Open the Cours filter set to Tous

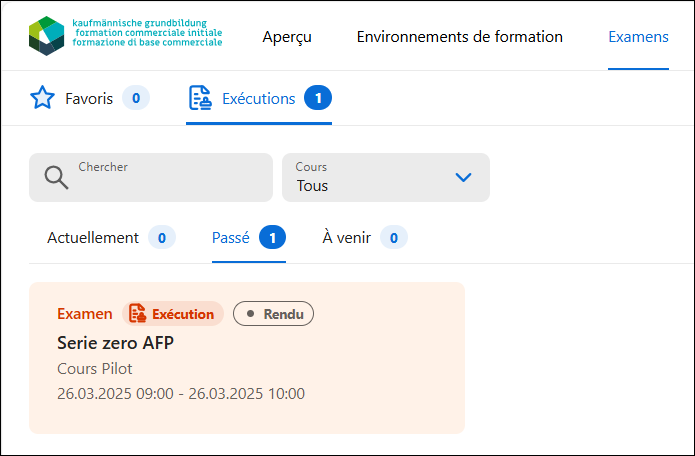[x=386, y=177]
